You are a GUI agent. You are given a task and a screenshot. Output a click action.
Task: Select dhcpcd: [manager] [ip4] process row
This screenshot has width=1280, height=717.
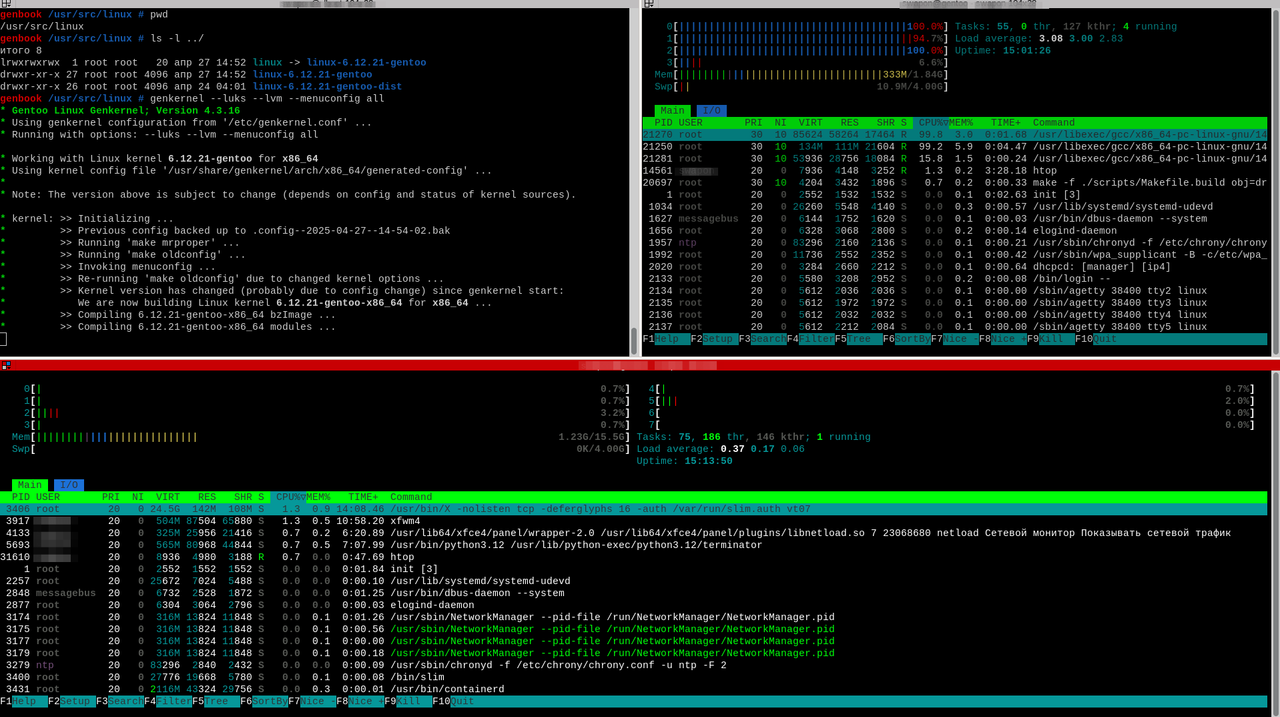point(955,267)
